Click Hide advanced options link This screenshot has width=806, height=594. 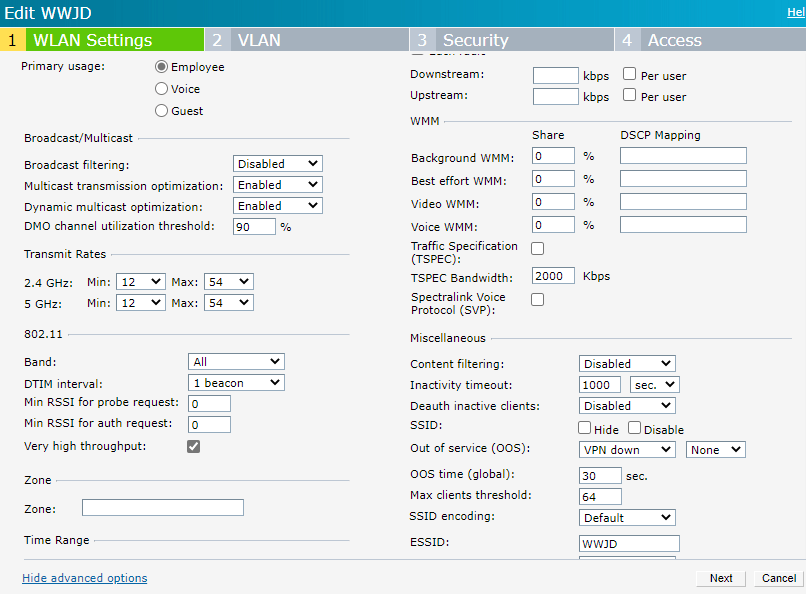click(x=84, y=577)
